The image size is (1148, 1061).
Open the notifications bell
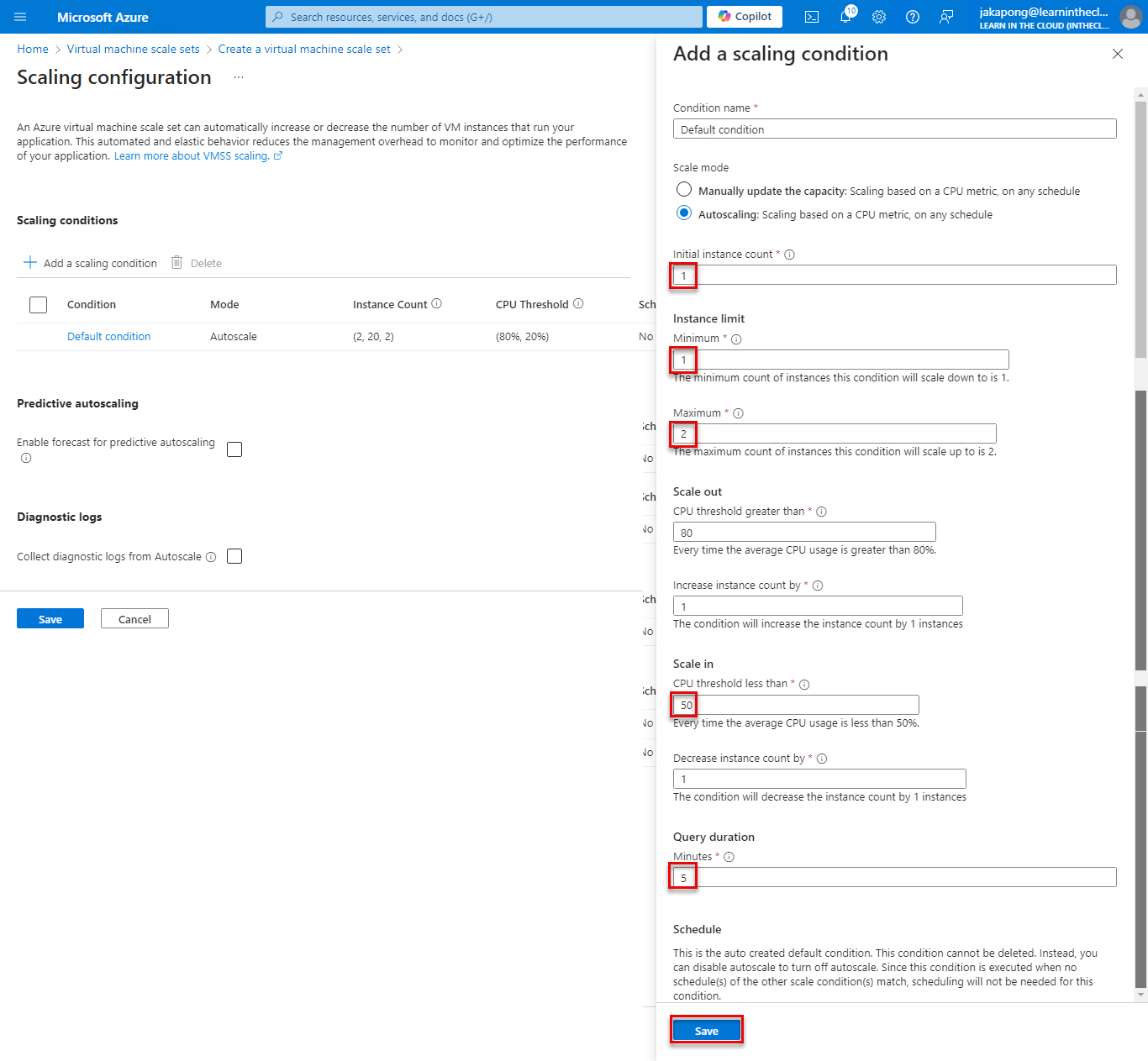point(845,17)
